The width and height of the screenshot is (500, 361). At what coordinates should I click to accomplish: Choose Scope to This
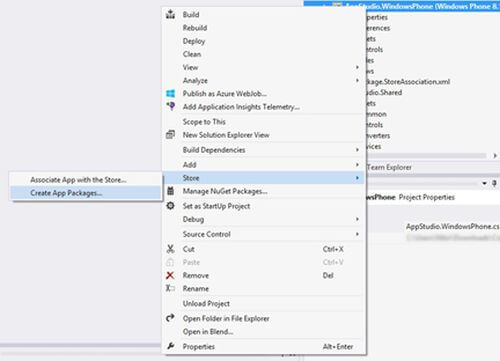click(204, 122)
